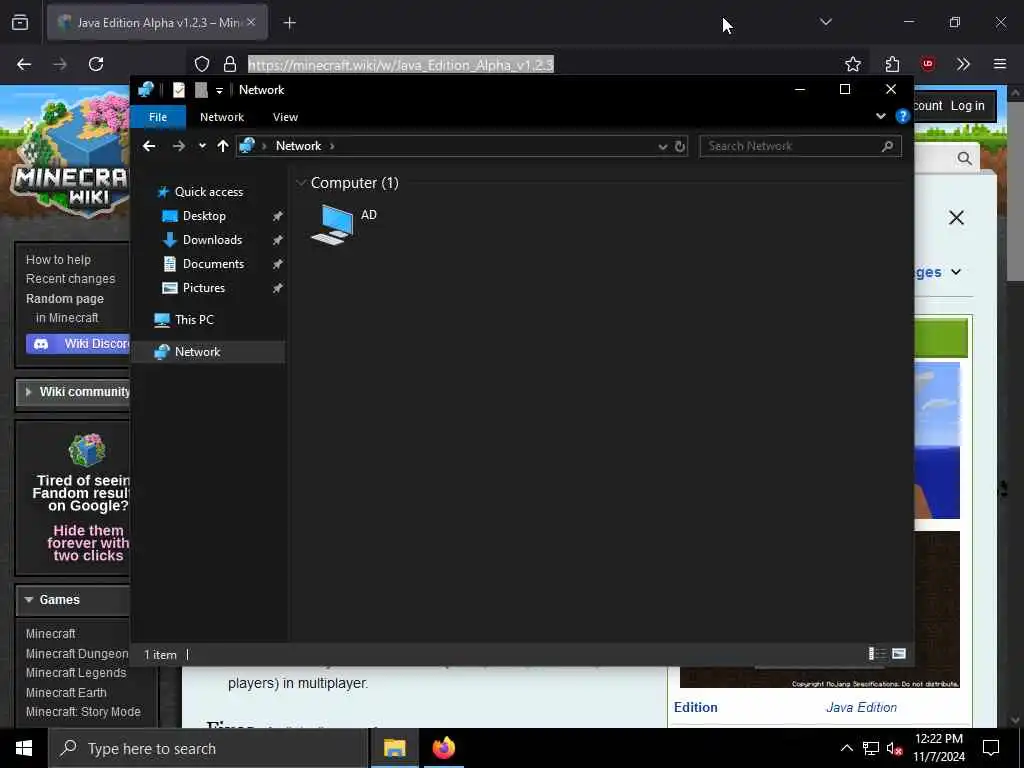Open Firefox extensions puzzle icon
The height and width of the screenshot is (768, 1024).
click(x=892, y=64)
